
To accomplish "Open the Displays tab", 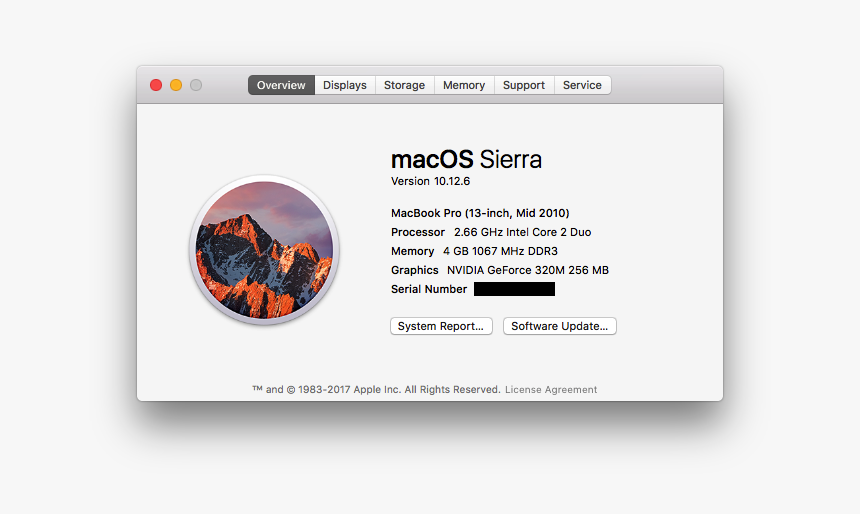I will click(x=344, y=85).
